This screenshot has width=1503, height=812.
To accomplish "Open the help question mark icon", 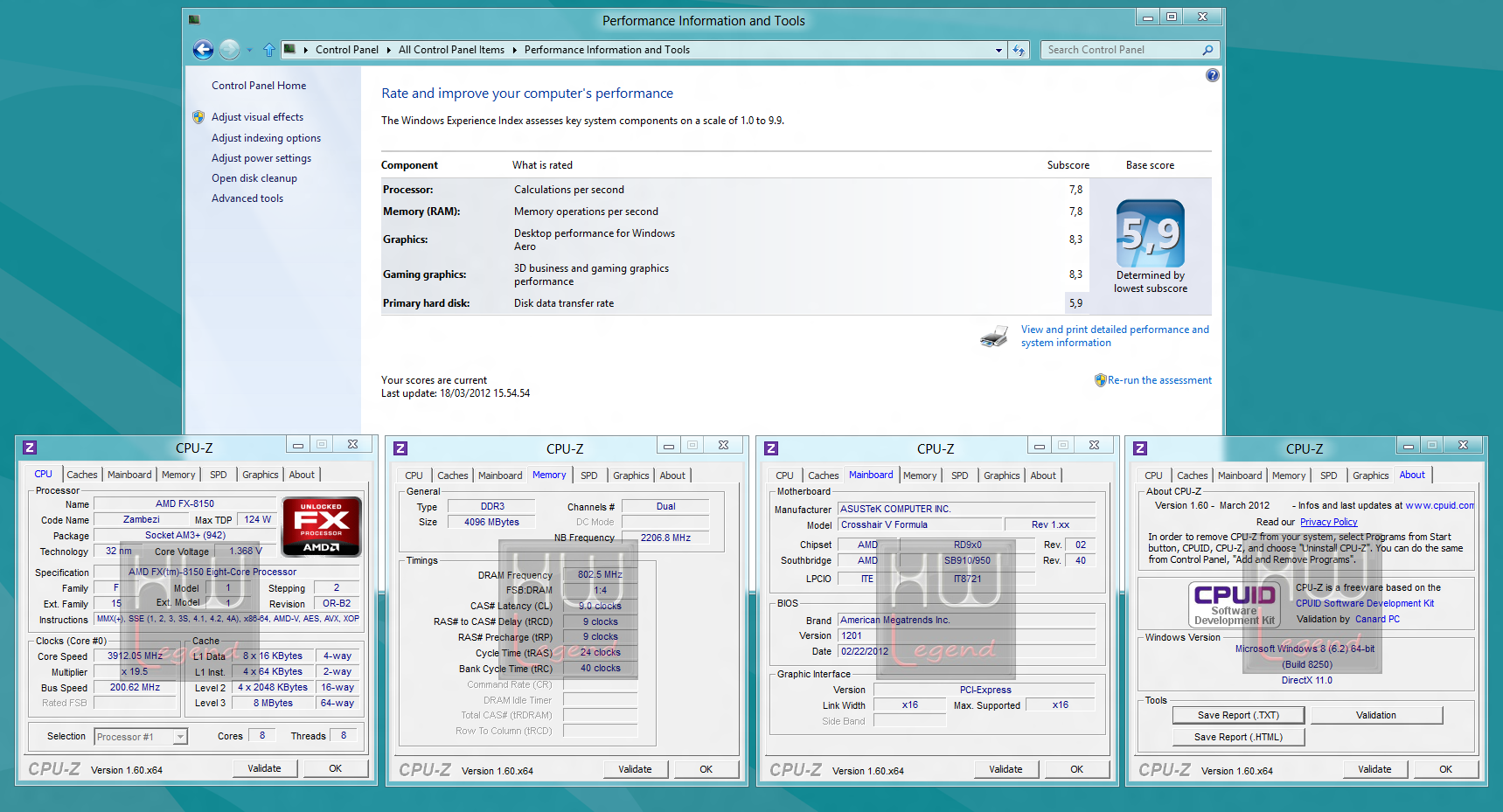I will tap(1212, 75).
